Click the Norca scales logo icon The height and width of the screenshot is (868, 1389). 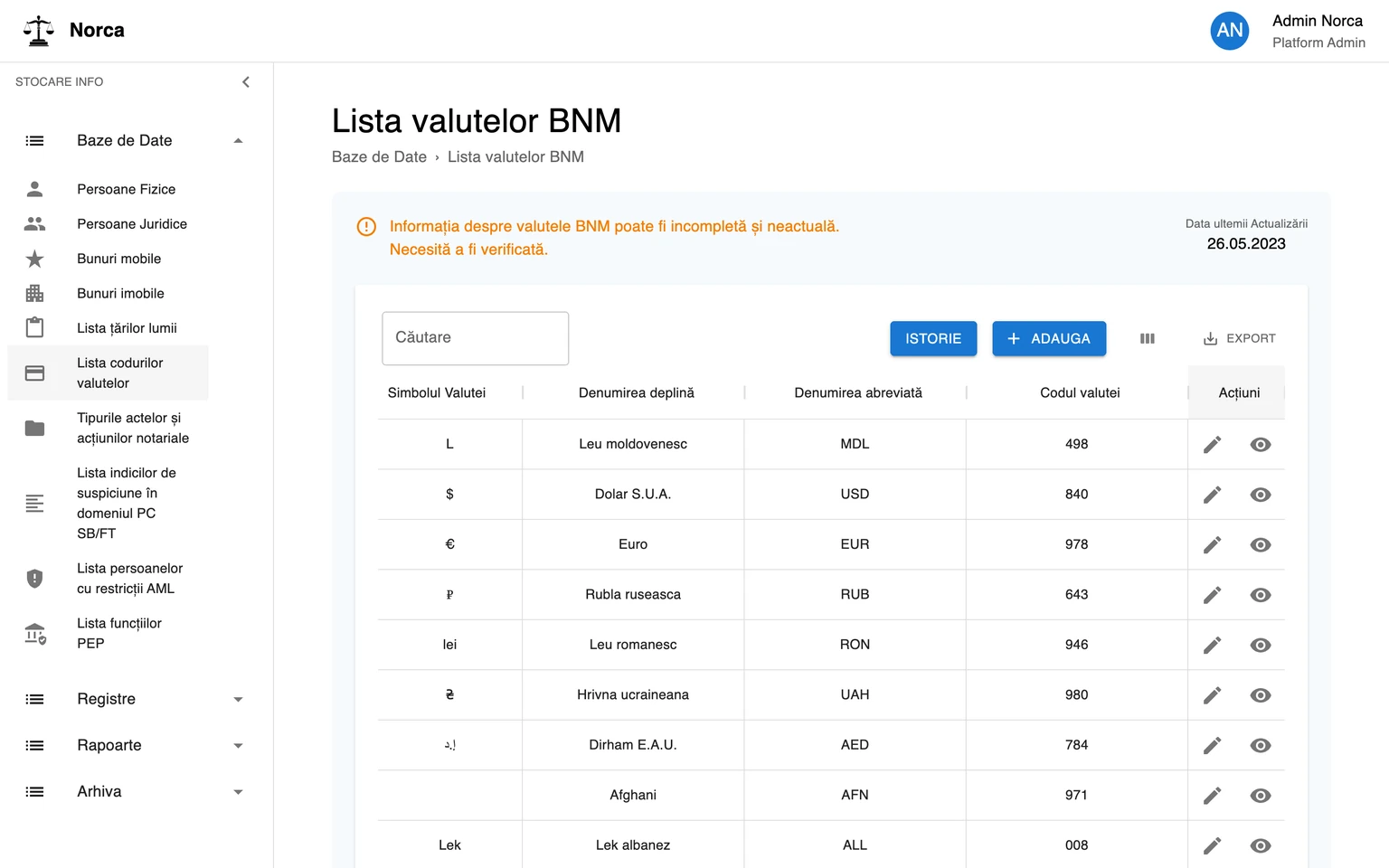click(x=38, y=31)
